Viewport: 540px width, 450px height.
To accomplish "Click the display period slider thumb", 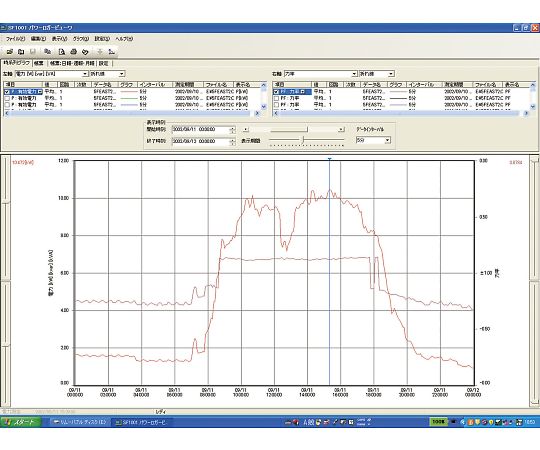I will tap(303, 139).
